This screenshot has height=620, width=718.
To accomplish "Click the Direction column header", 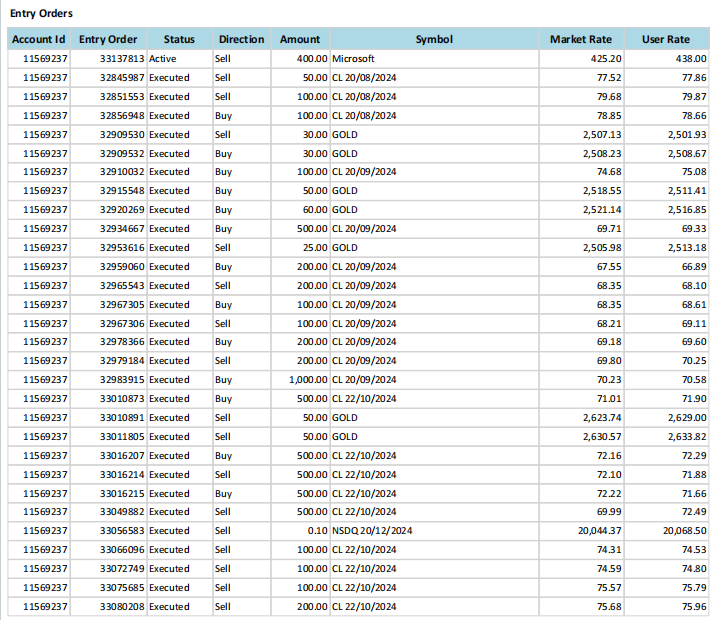I will [241, 39].
